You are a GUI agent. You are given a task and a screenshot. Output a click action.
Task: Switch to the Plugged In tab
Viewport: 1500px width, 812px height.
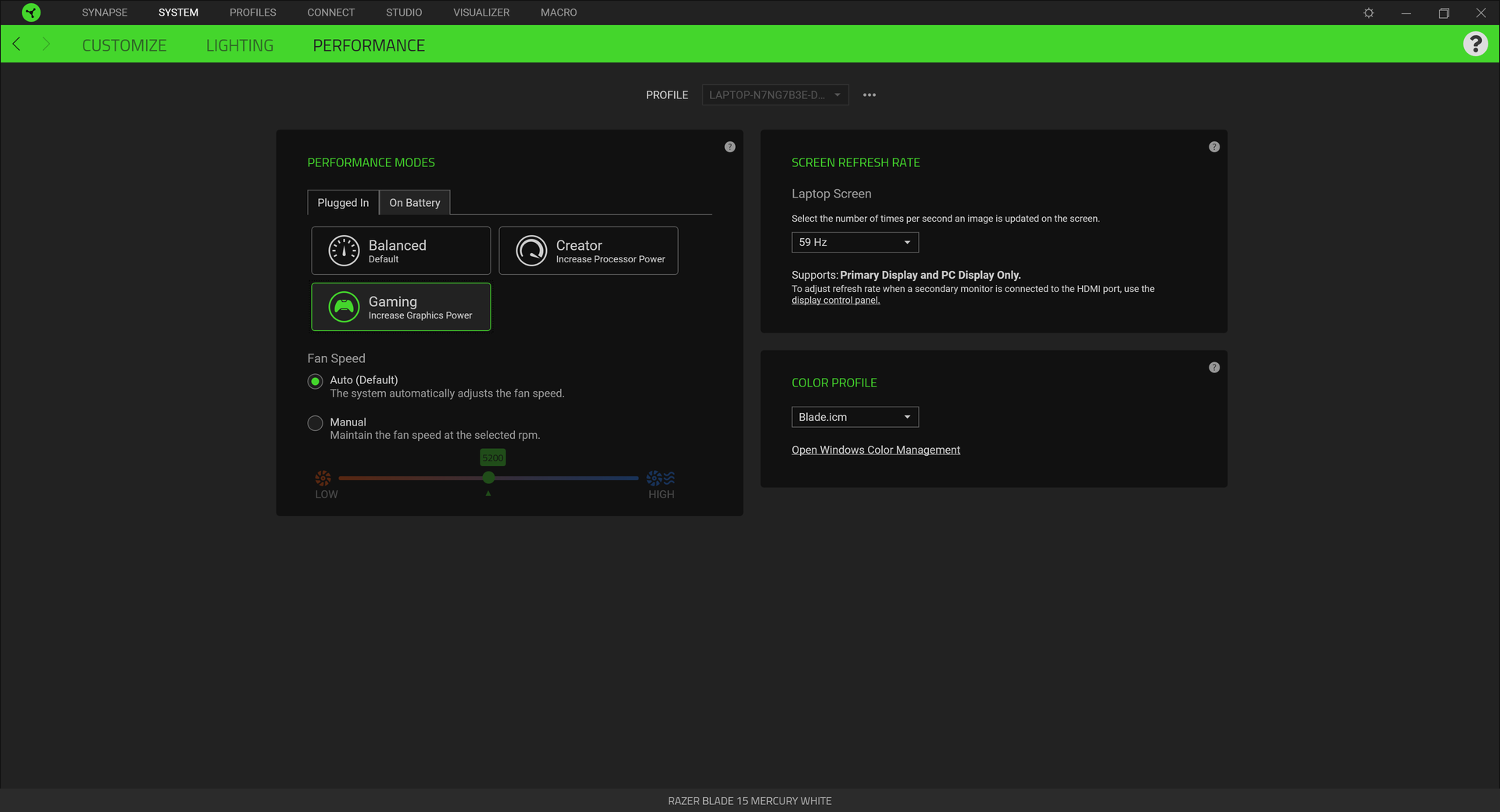(x=343, y=202)
